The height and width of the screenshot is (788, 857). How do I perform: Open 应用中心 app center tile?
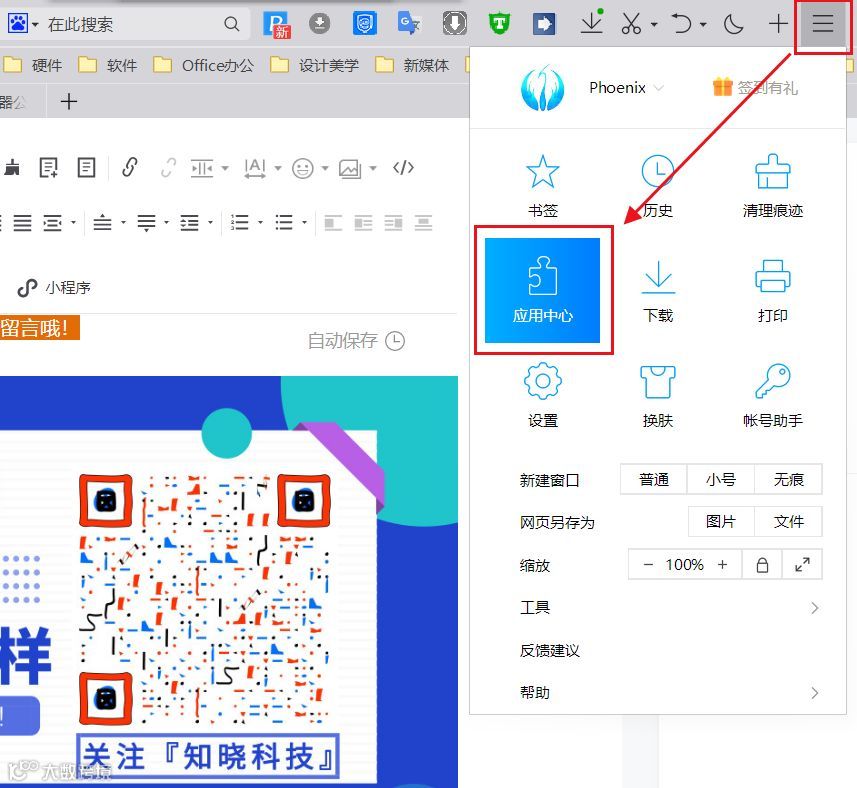click(542, 290)
